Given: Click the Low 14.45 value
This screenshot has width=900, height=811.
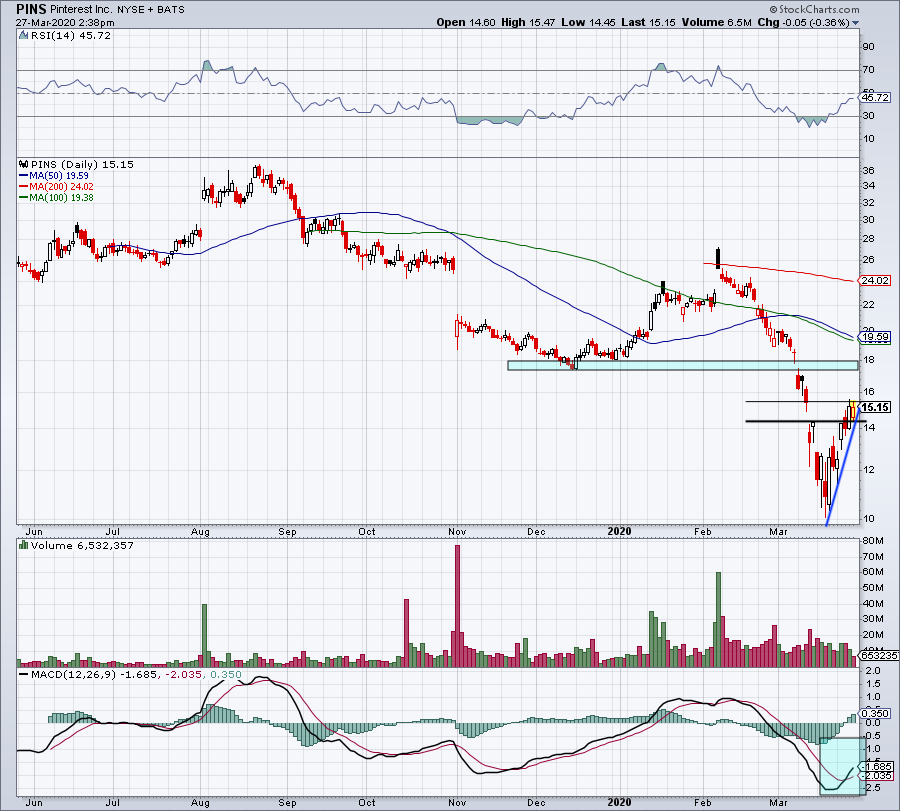Looking at the screenshot, I should click(588, 22).
